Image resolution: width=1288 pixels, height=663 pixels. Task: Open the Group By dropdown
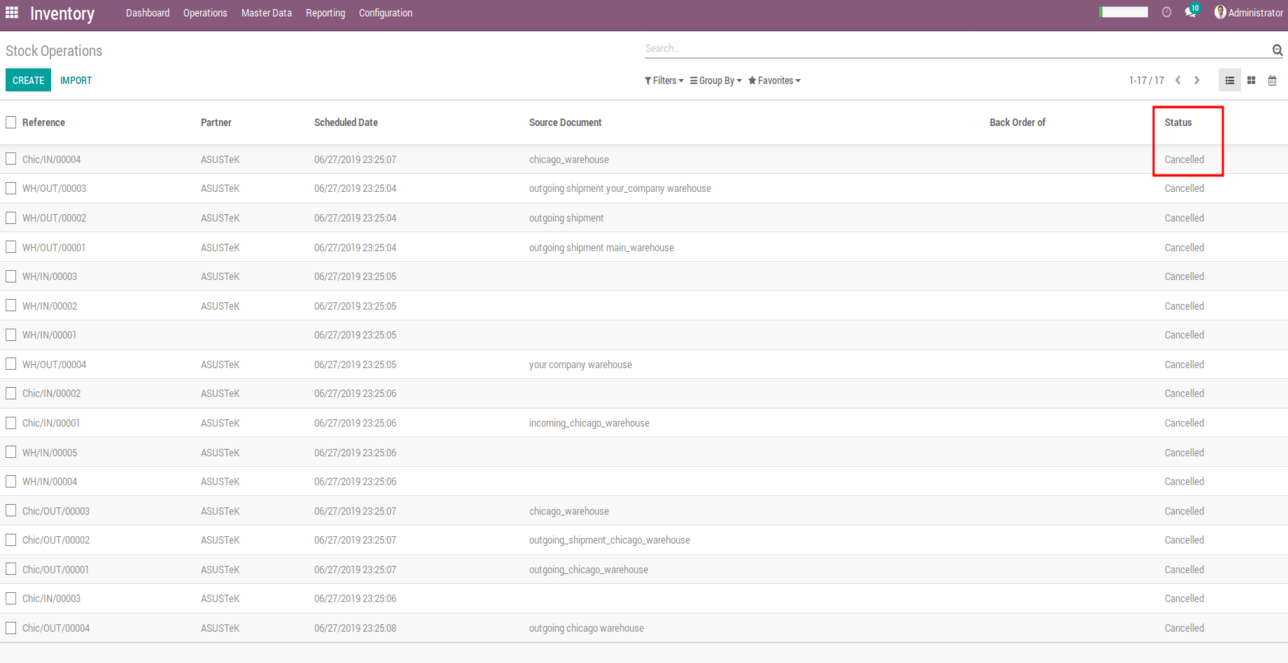716,81
